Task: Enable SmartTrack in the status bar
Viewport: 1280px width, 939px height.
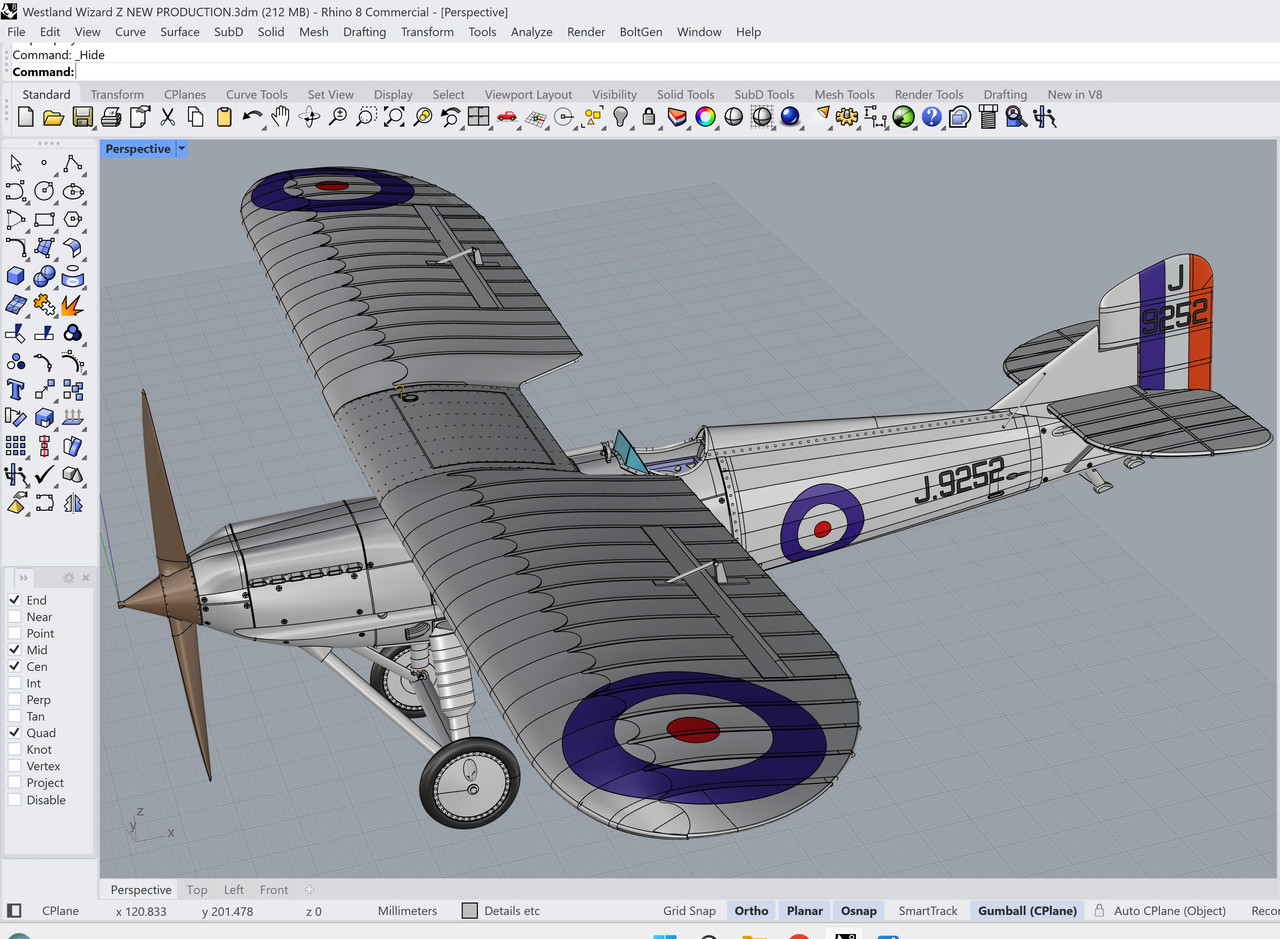Action: (927, 911)
